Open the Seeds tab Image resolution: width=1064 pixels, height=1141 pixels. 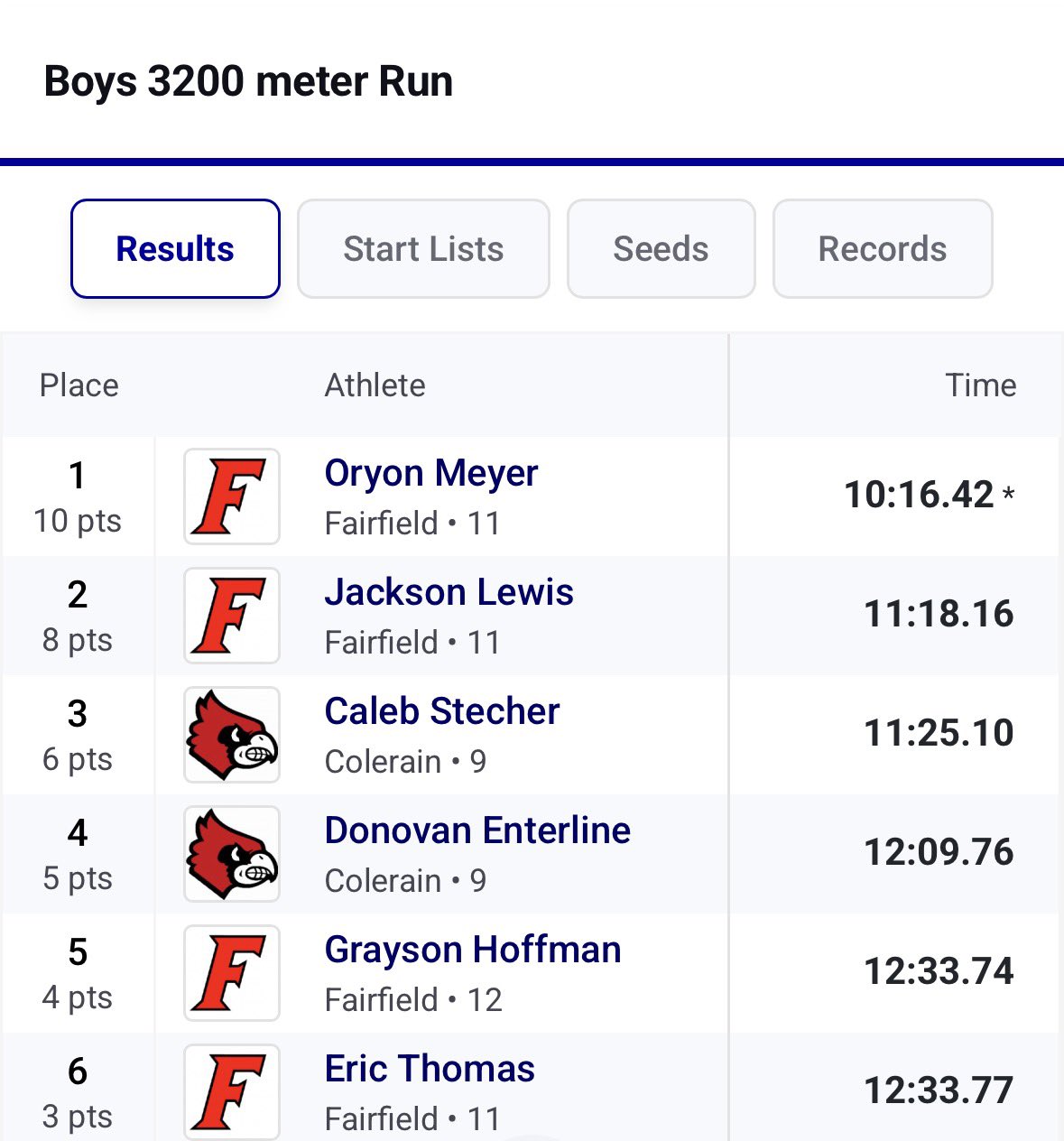(x=661, y=249)
